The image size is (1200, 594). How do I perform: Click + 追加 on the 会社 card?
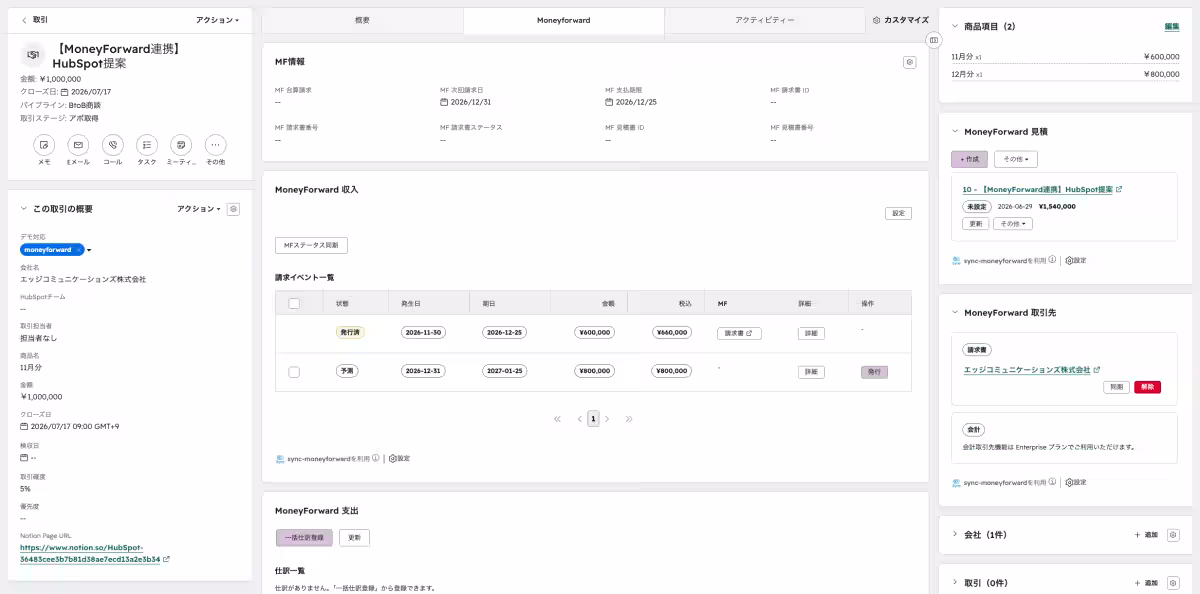pos(1146,535)
